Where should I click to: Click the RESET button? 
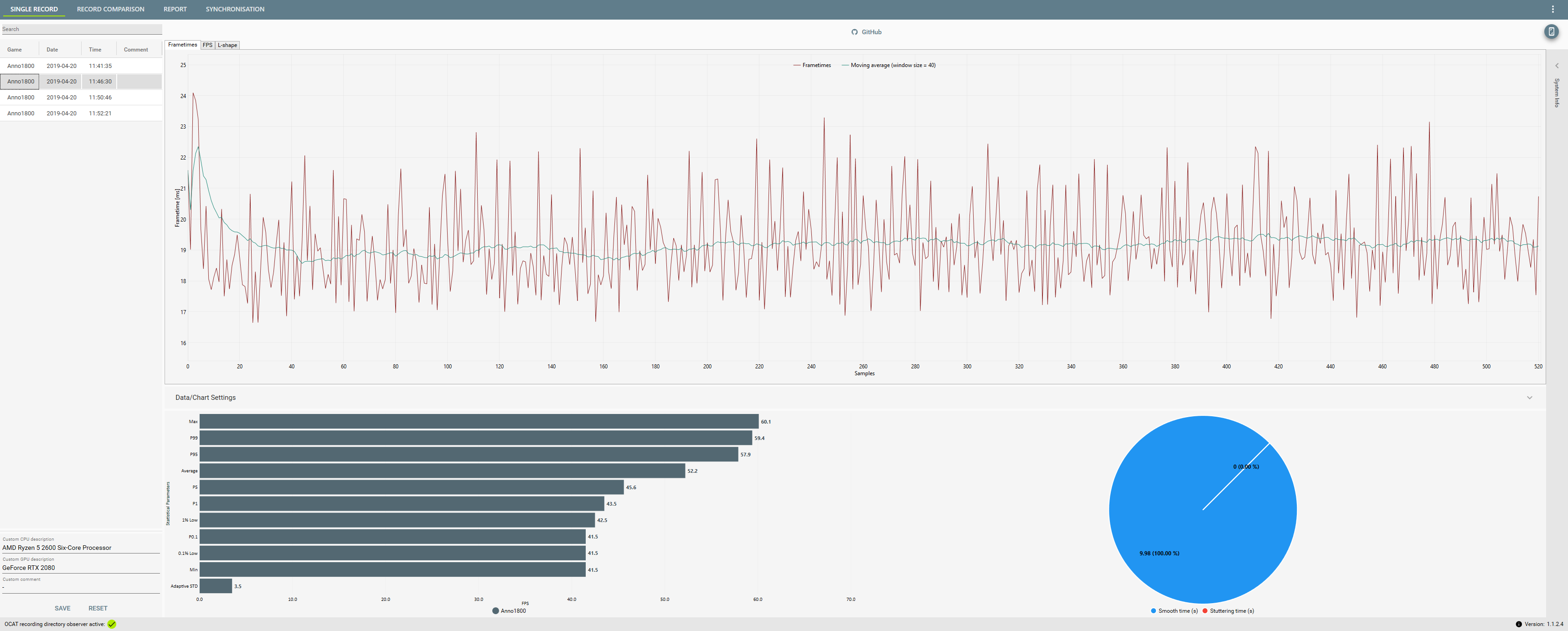tap(98, 609)
